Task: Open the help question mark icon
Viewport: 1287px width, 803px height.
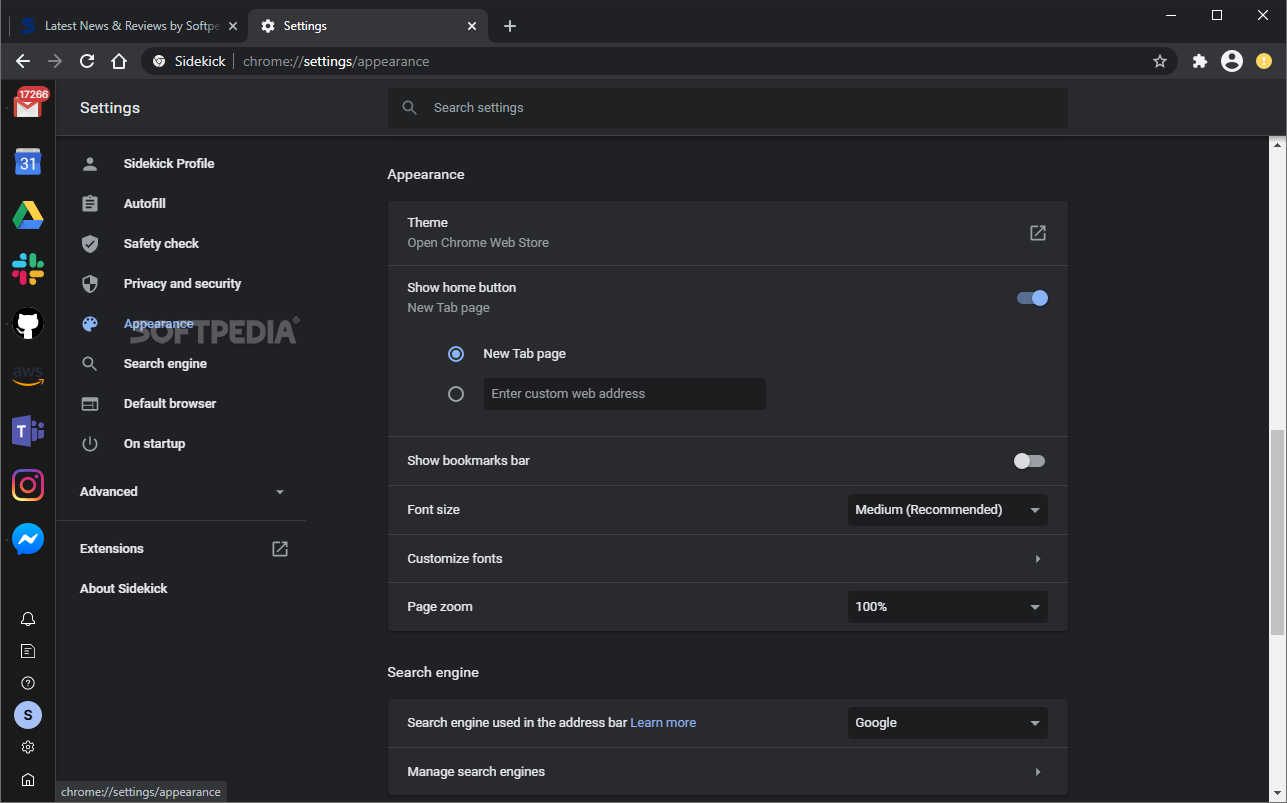Action: point(28,683)
